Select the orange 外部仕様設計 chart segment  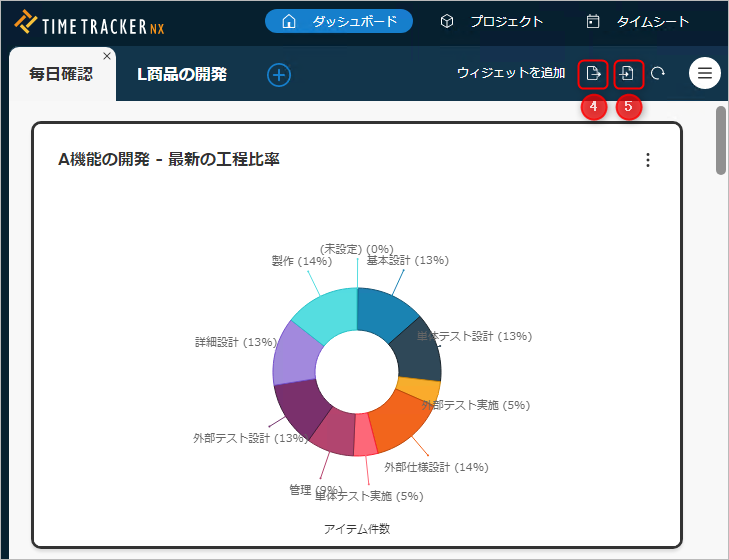coord(402,415)
